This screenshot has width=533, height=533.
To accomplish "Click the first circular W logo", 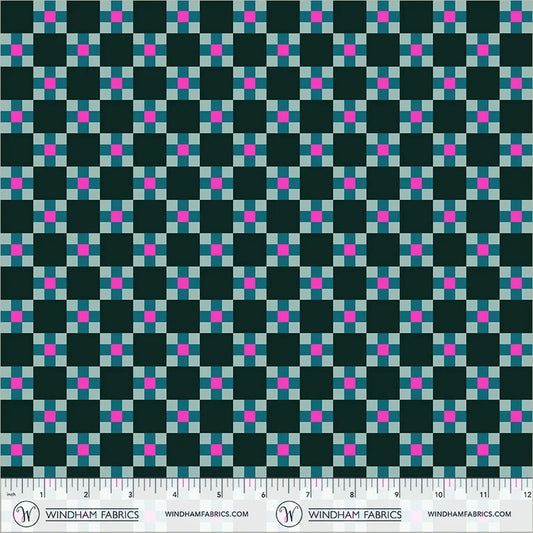I will 26,514.
